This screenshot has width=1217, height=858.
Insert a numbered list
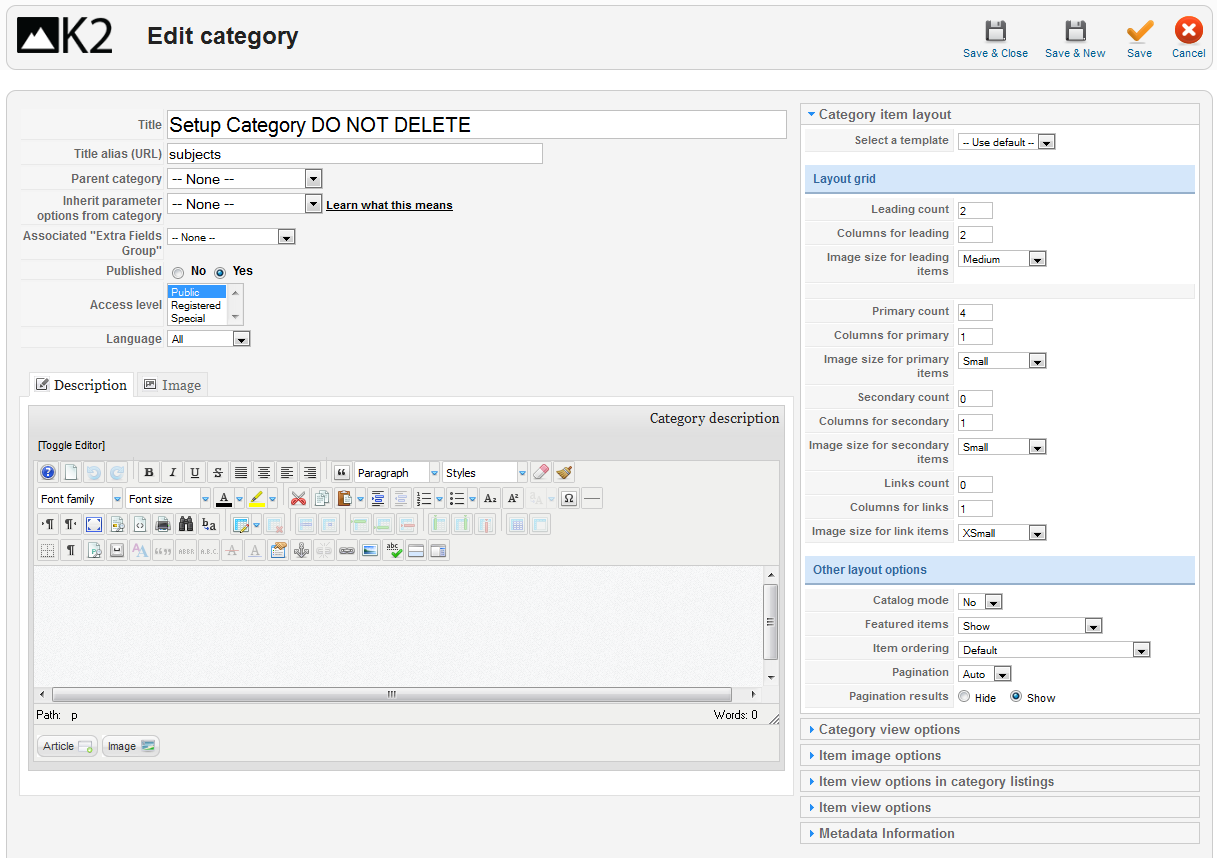424,498
